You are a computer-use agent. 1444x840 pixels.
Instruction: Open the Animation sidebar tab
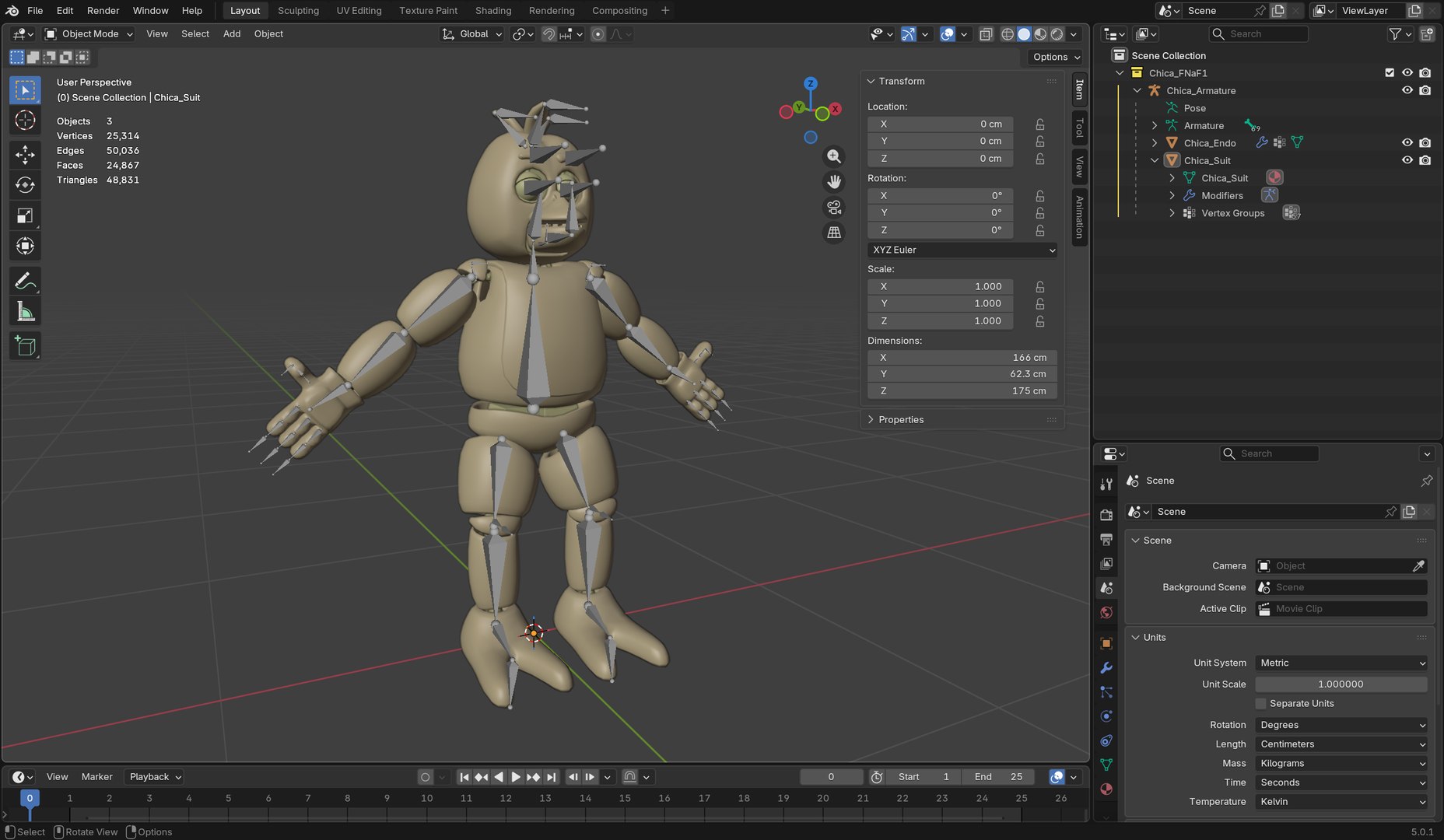click(x=1079, y=217)
